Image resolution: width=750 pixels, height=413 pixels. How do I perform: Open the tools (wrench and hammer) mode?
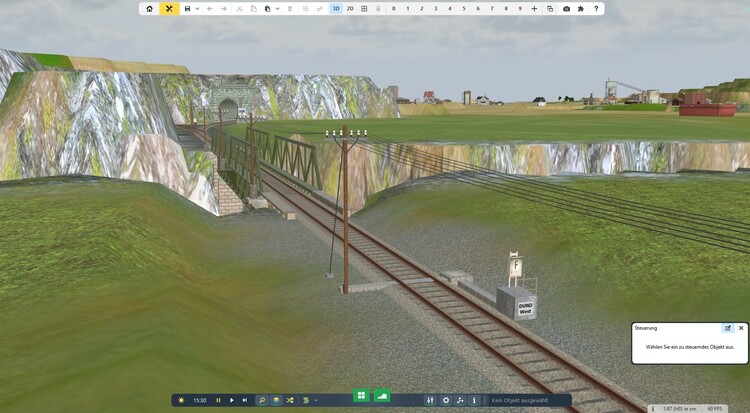point(169,8)
